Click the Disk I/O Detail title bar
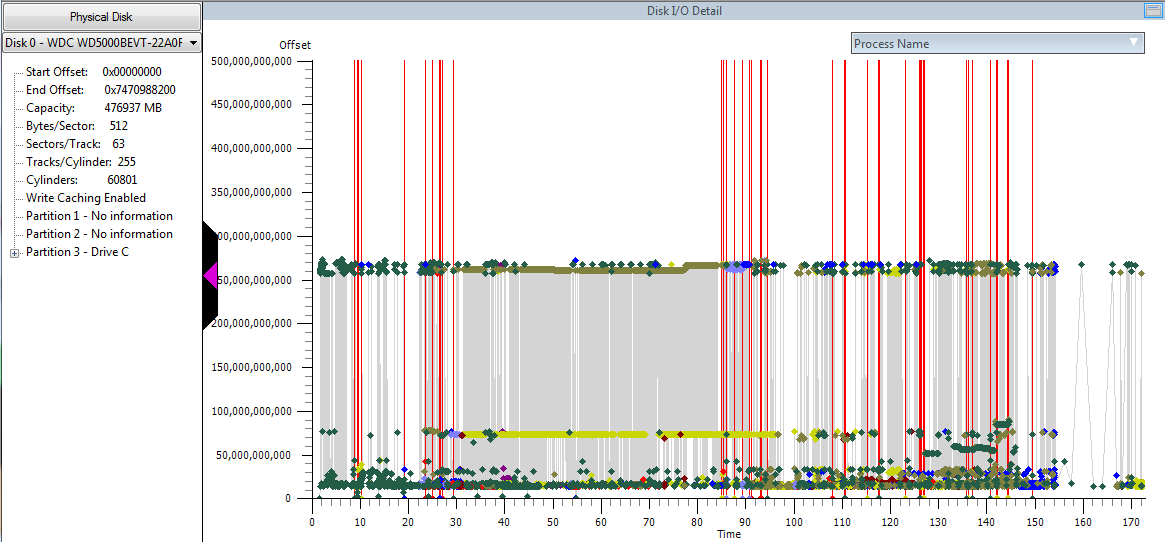This screenshot has width=1165, height=542. point(684,11)
